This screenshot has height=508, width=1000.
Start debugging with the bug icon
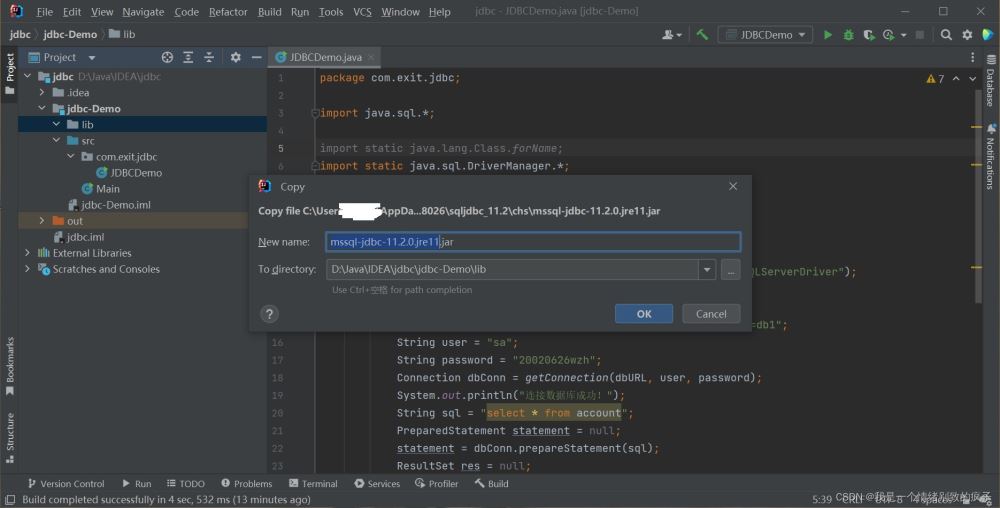[848, 35]
